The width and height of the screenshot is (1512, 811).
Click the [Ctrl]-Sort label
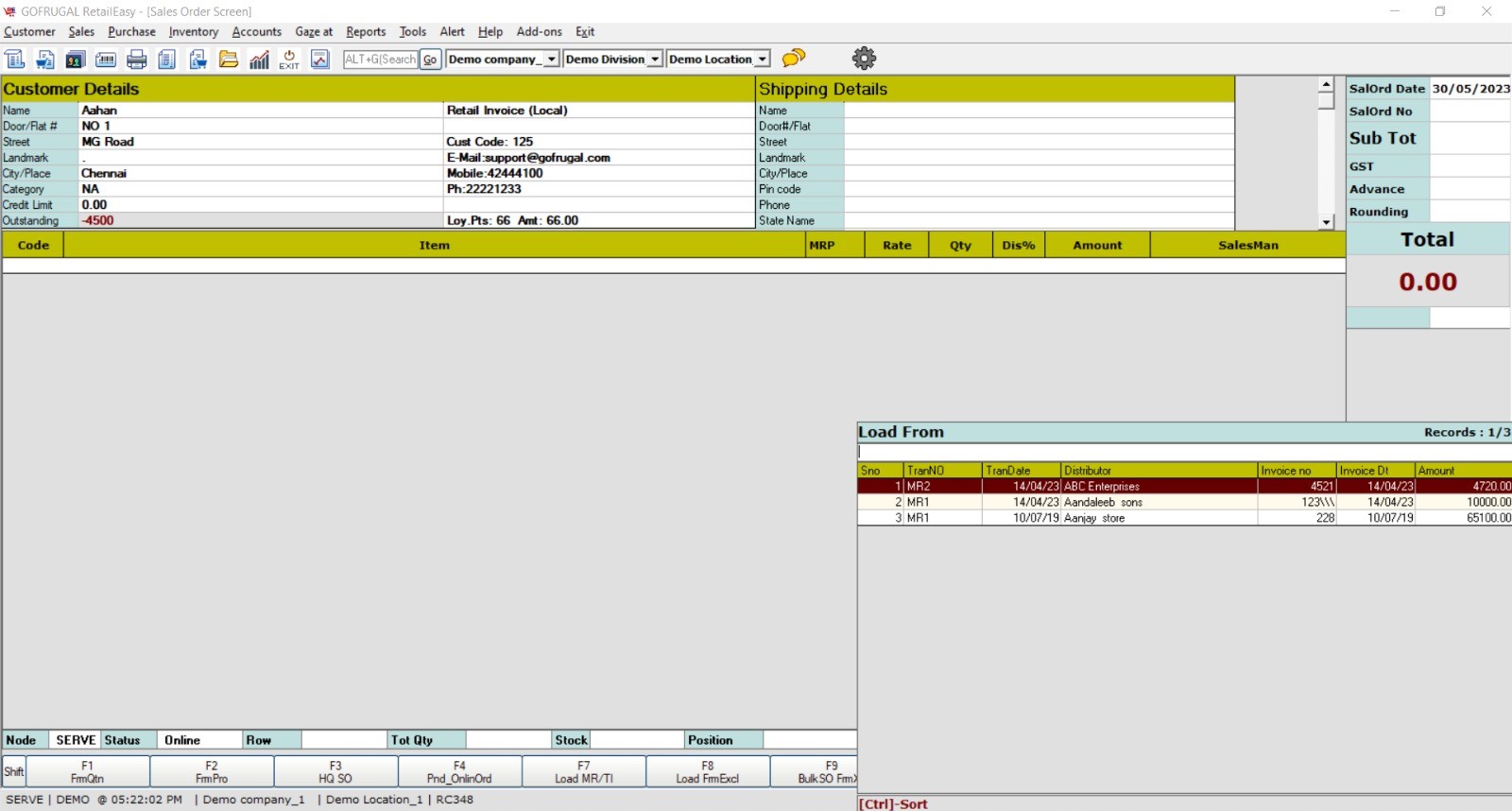[893, 804]
